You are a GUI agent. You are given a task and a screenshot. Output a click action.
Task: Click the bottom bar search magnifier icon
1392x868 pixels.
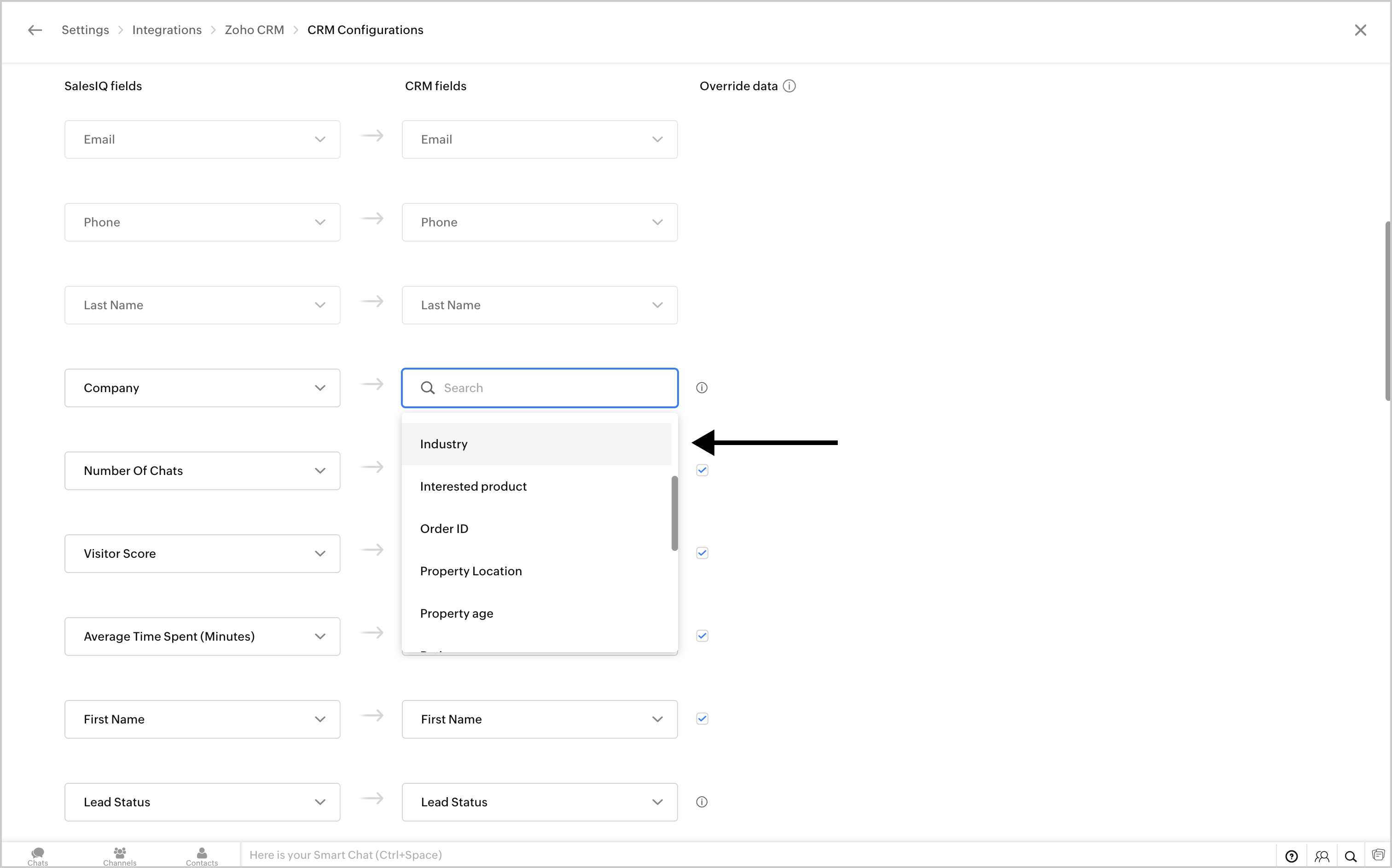(x=1351, y=856)
